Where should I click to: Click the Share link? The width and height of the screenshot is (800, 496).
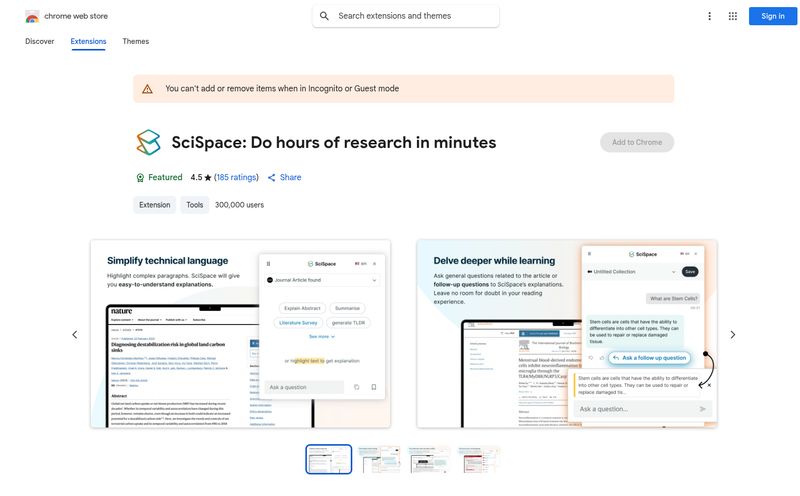pyautogui.click(x=290, y=178)
